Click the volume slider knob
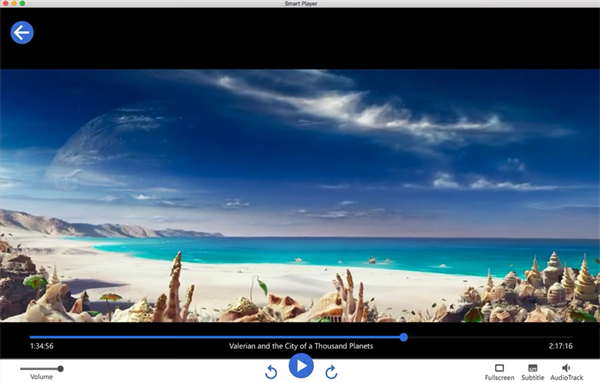 tap(60, 369)
